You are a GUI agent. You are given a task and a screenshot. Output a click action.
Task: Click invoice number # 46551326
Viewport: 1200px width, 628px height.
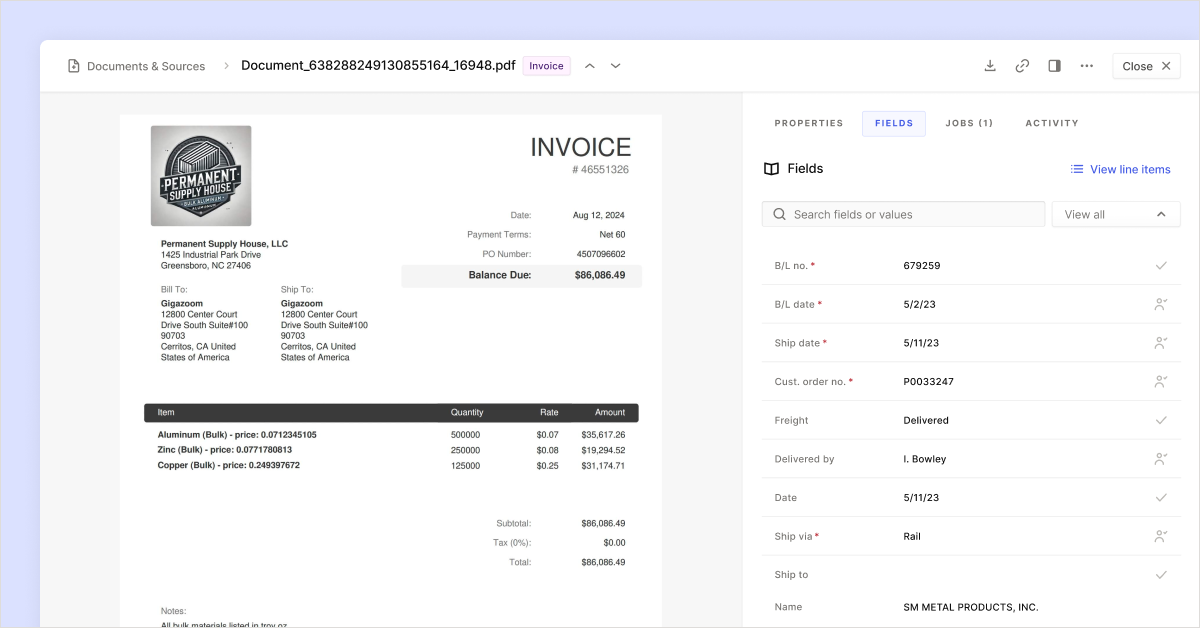pos(600,170)
